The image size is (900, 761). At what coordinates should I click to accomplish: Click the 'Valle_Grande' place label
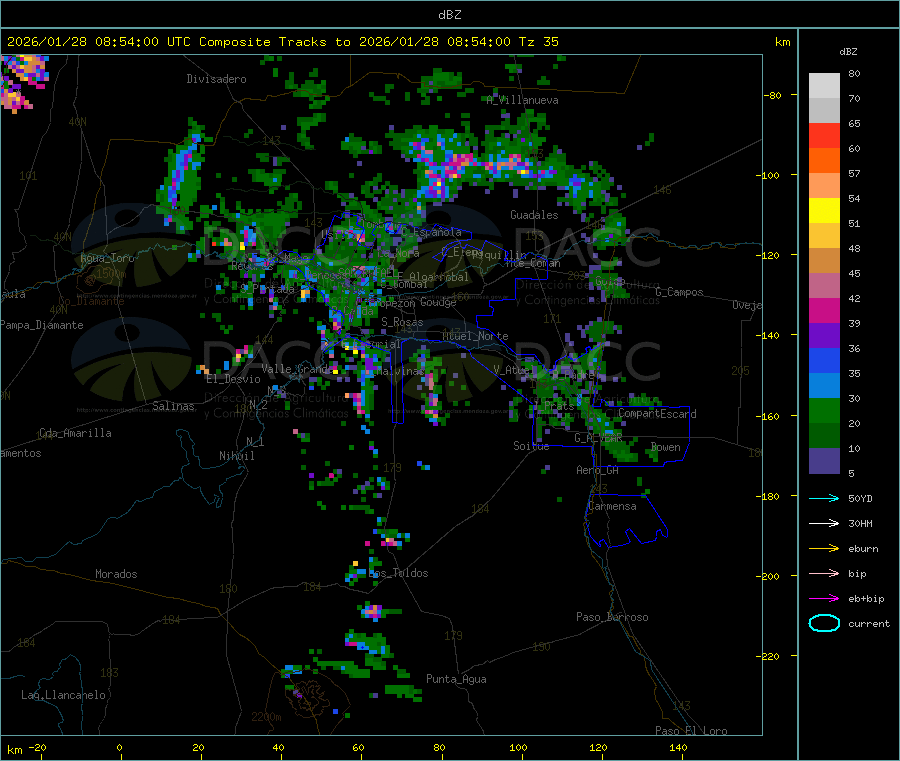tap(298, 369)
